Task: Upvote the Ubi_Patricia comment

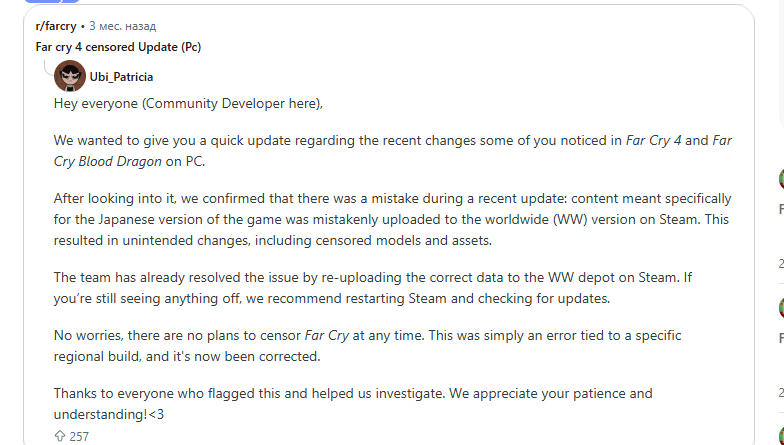Action: tap(60, 436)
